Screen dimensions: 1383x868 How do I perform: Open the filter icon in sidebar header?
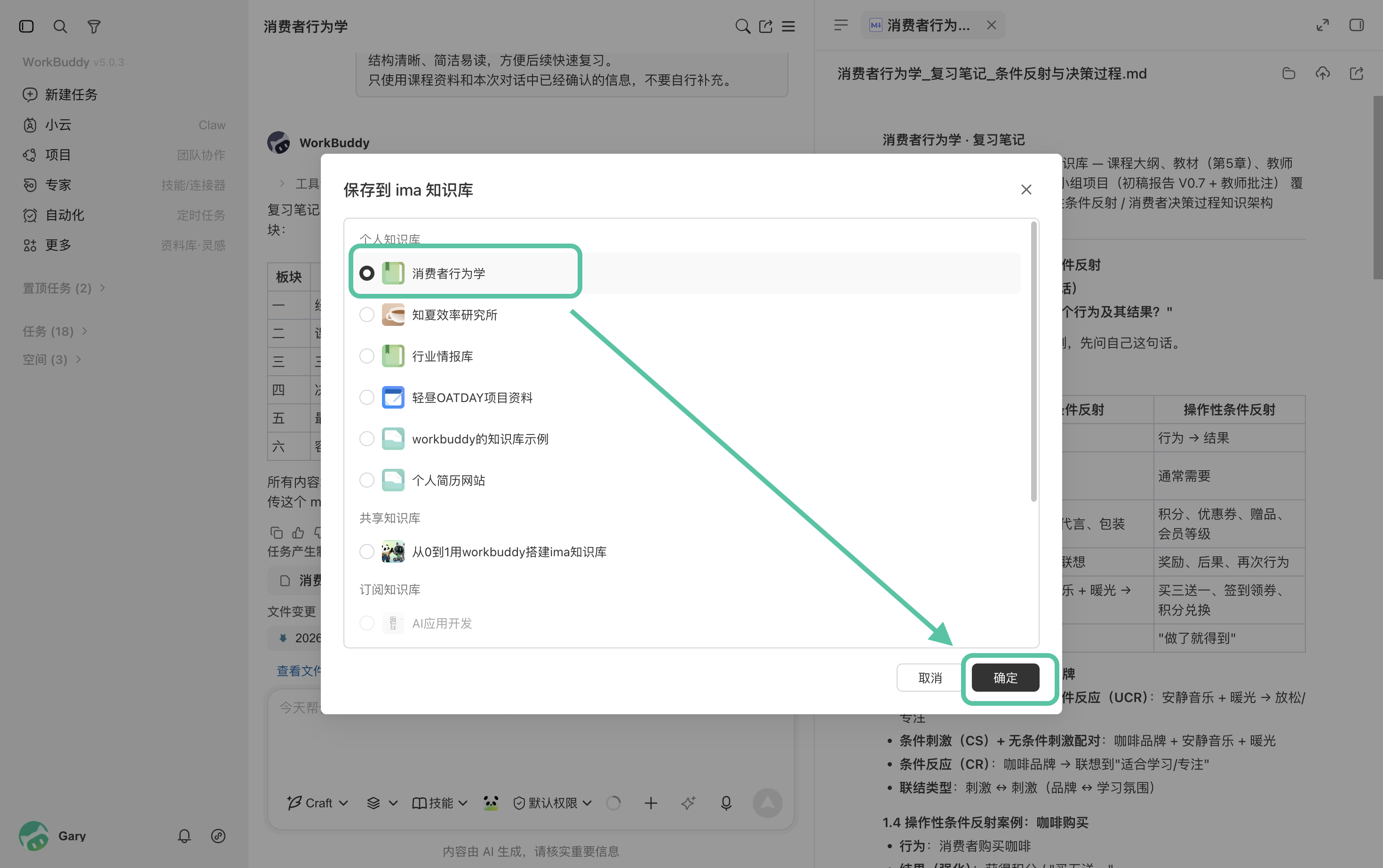[x=94, y=26]
